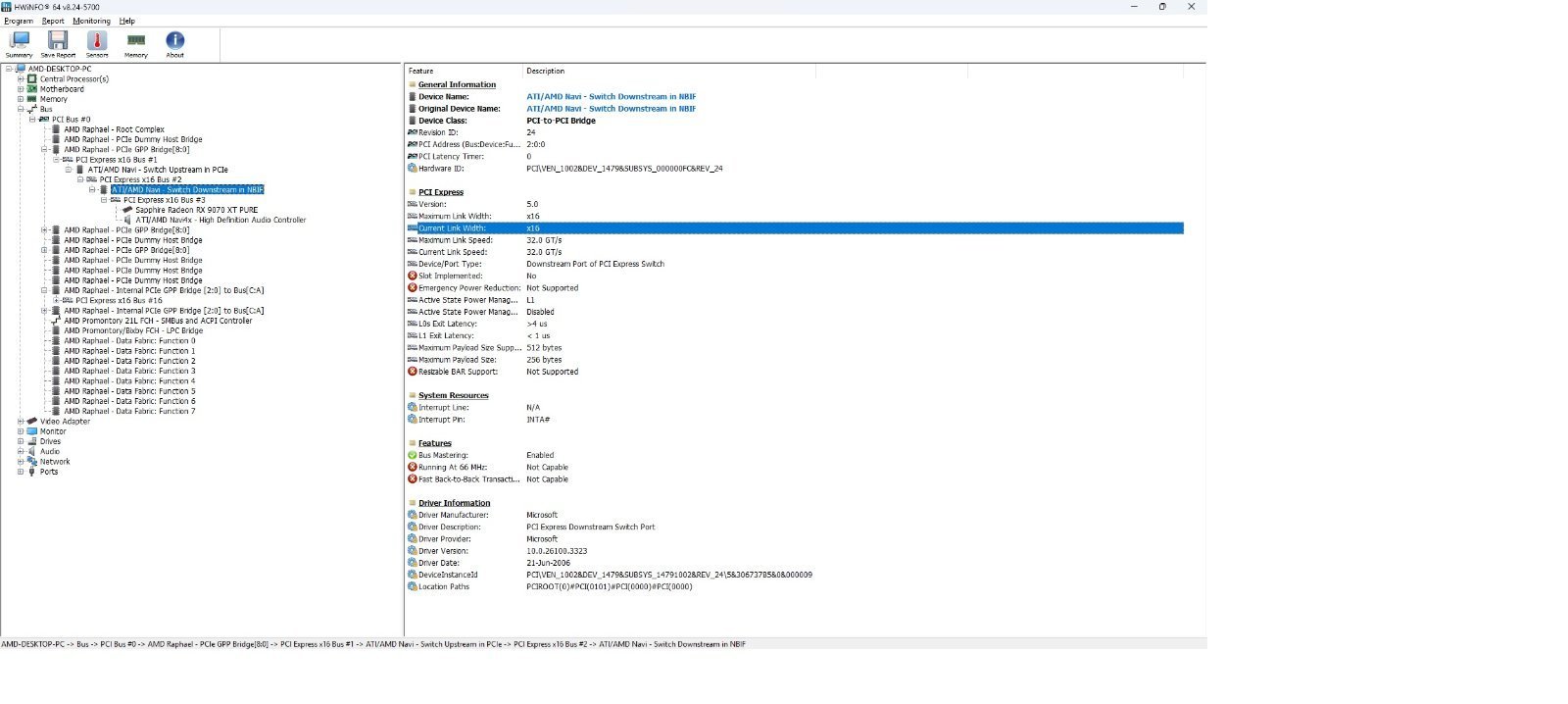Click the Bus Mastering green check icon
The height and width of the screenshot is (704, 1568).
tap(412, 455)
